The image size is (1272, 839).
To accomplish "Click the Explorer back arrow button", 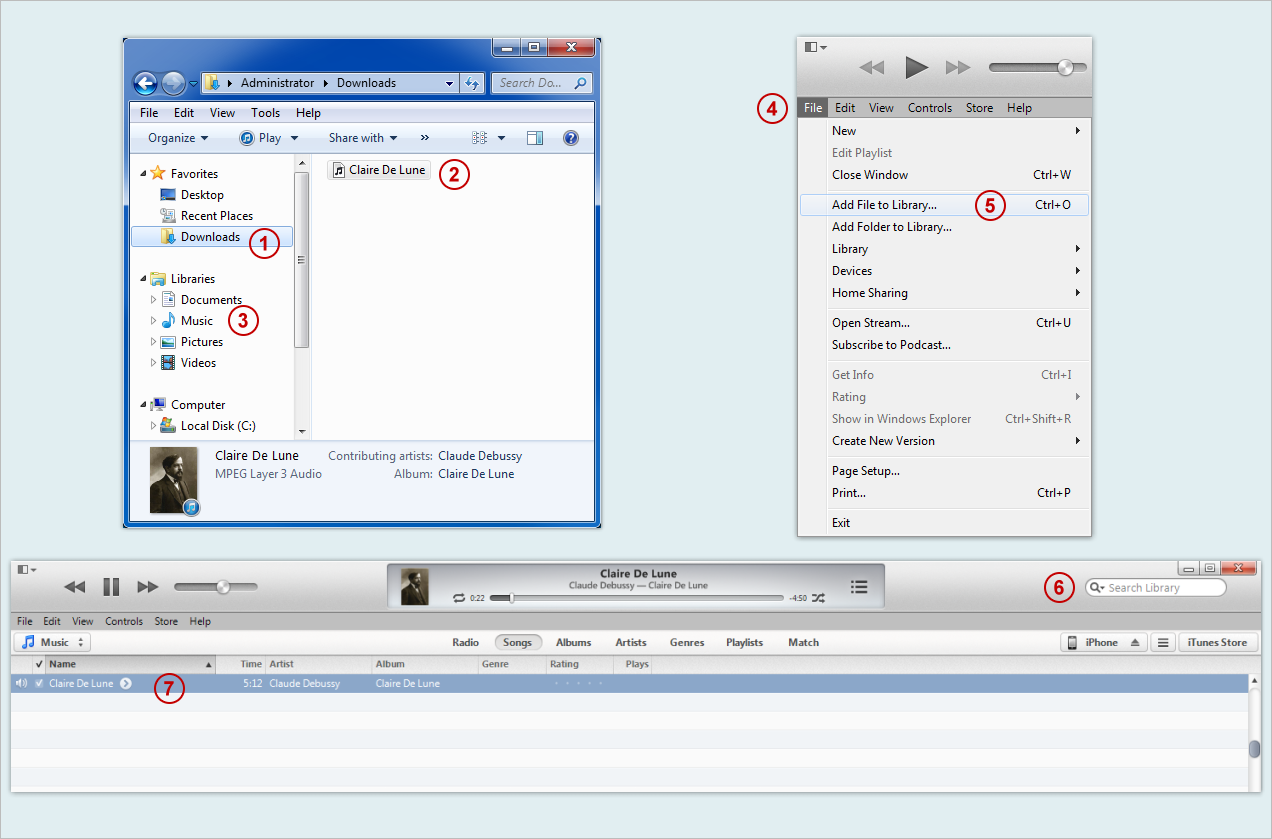I will click(146, 84).
